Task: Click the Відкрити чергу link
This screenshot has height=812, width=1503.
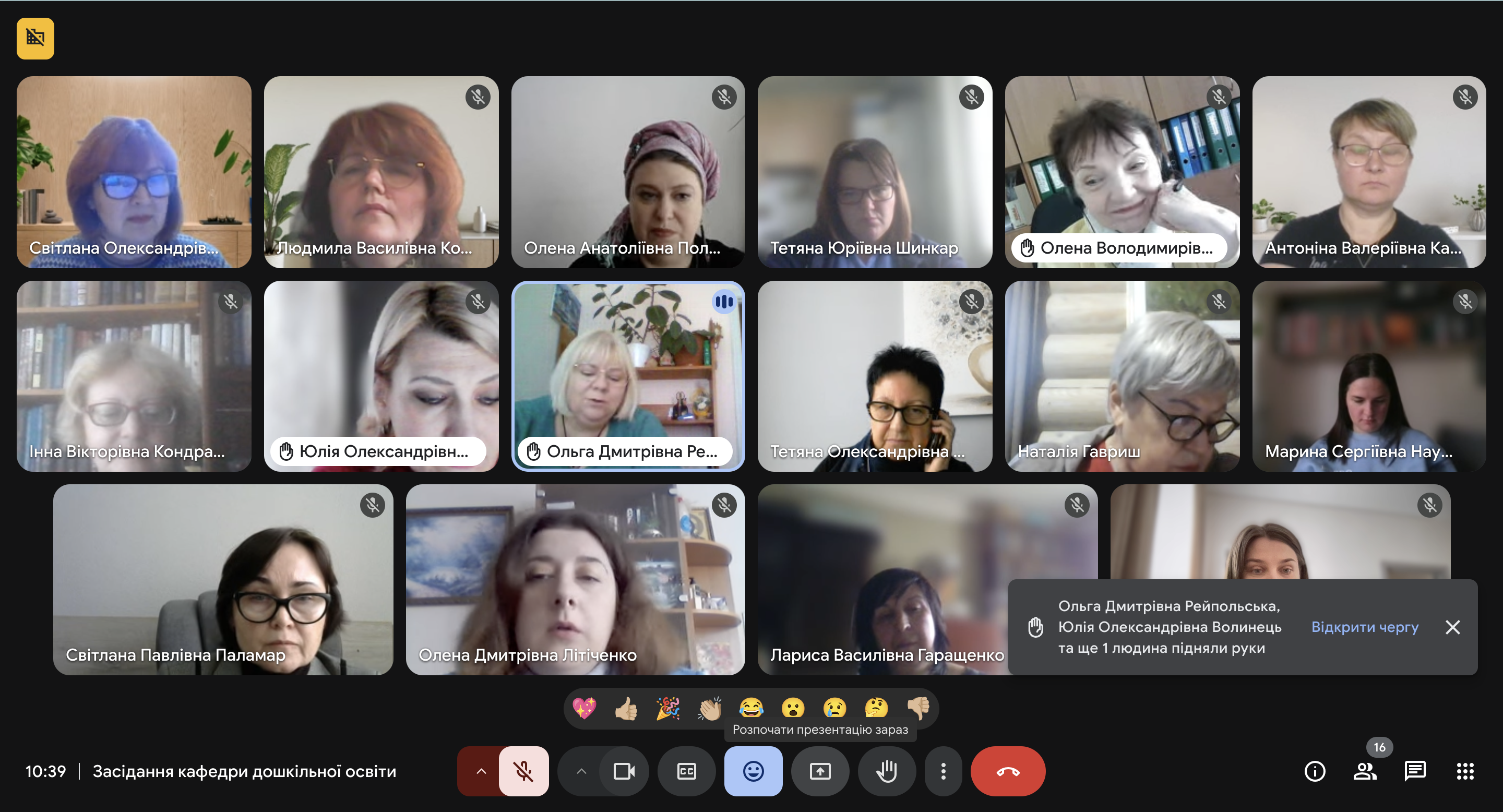Action: (x=1365, y=627)
